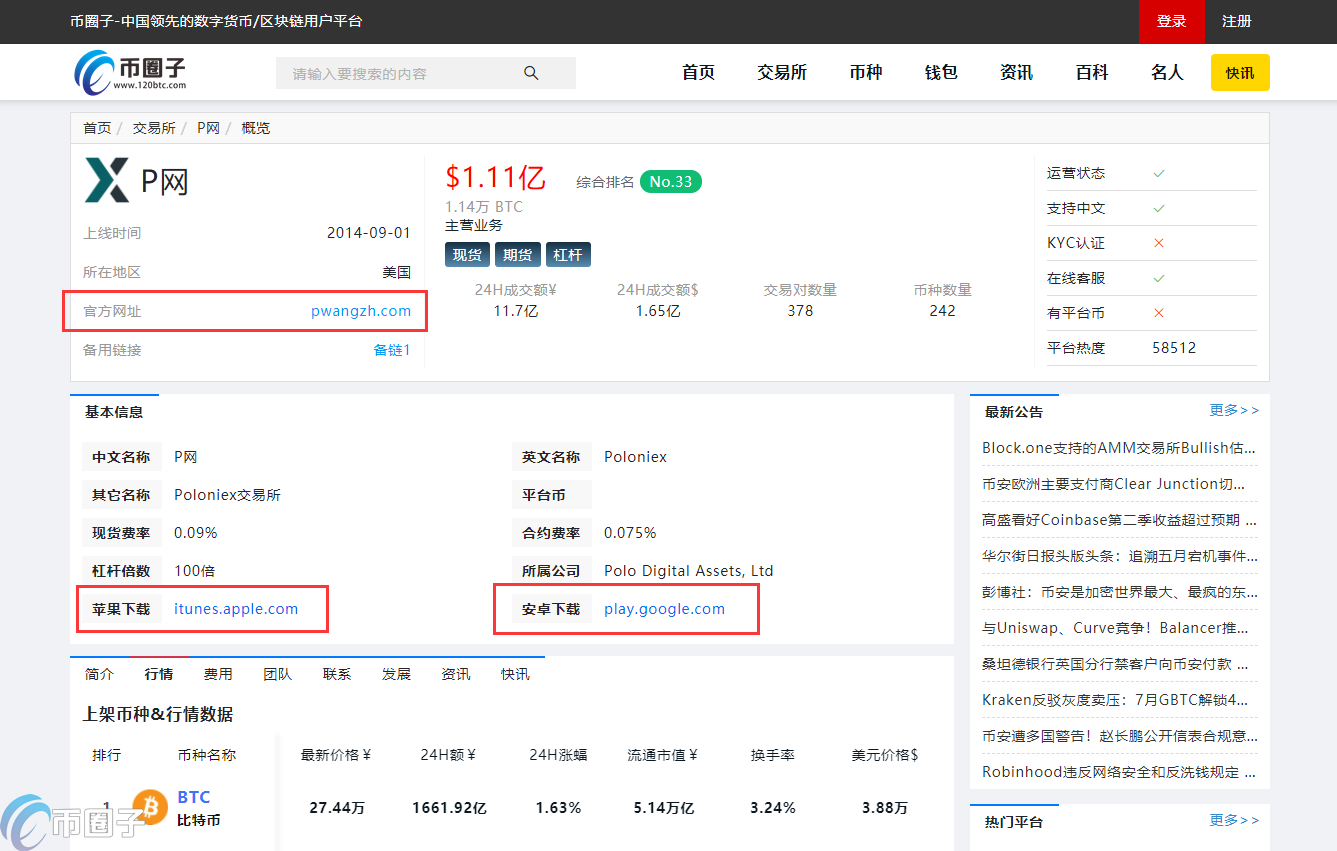This screenshot has width=1337, height=851.
Task: Click the green check beside 在线客服
Action: click(x=1159, y=278)
